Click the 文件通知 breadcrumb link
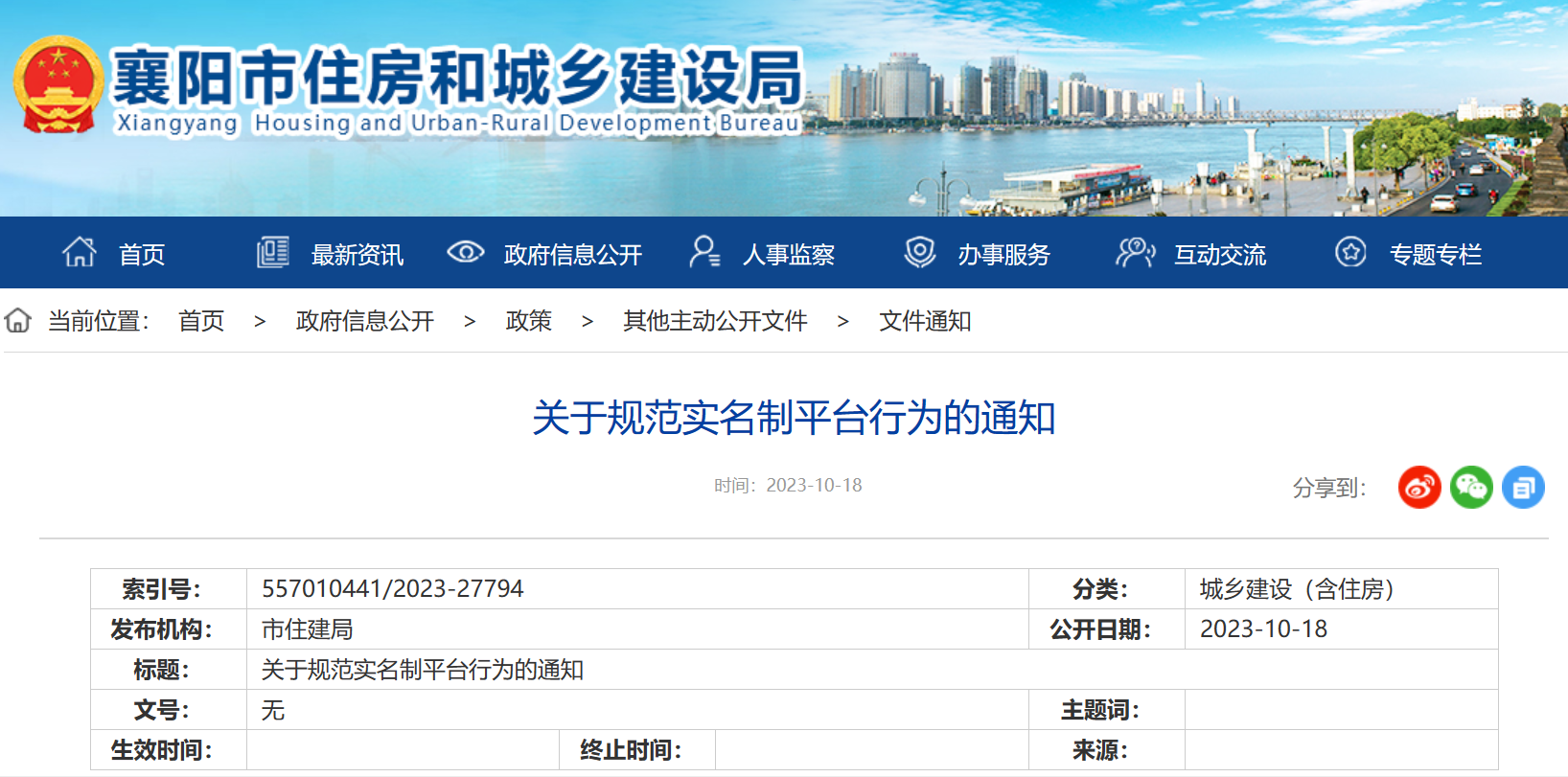The width and height of the screenshot is (1568, 777). [925, 321]
